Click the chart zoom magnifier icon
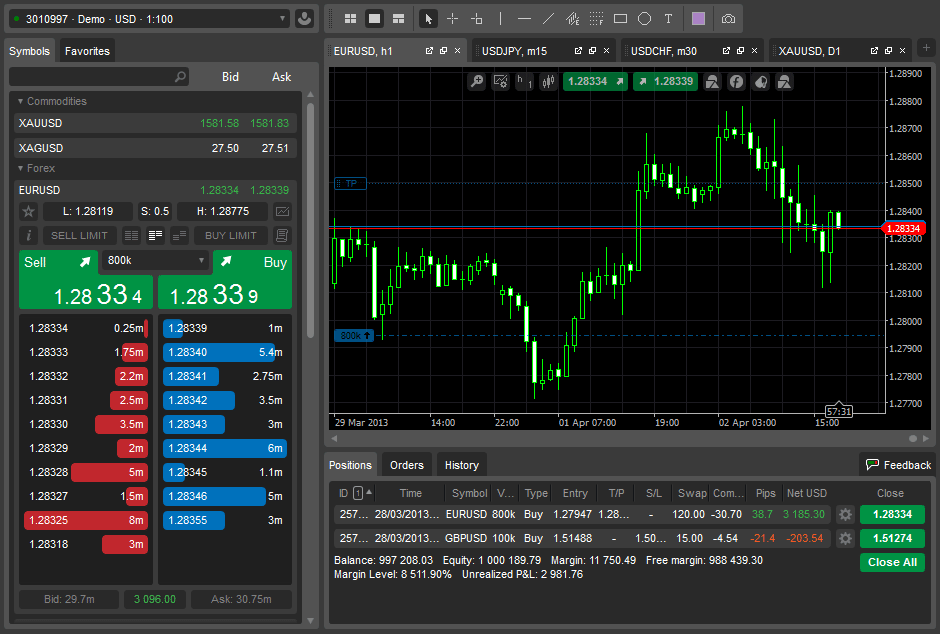Viewport: 940px width, 634px height. pos(477,82)
